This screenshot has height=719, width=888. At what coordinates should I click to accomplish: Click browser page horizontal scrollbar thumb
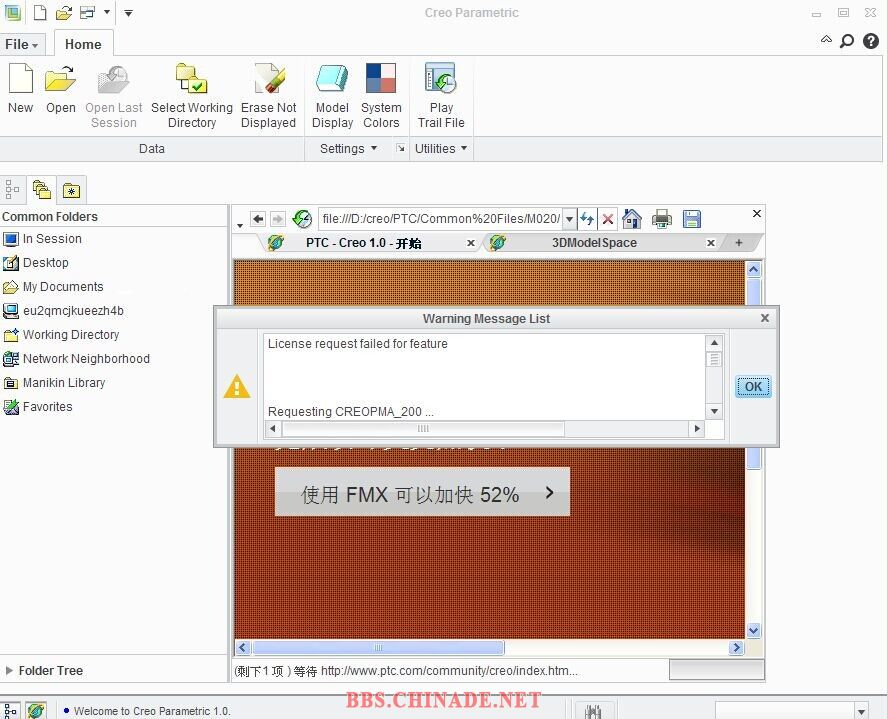378,647
